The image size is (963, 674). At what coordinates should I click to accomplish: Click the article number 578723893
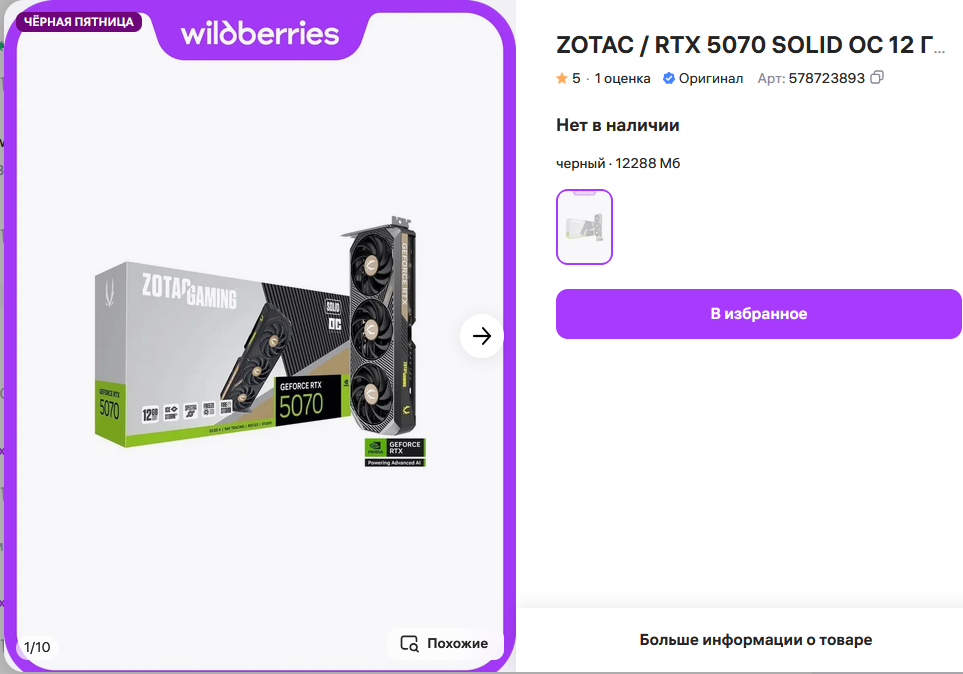(827, 78)
